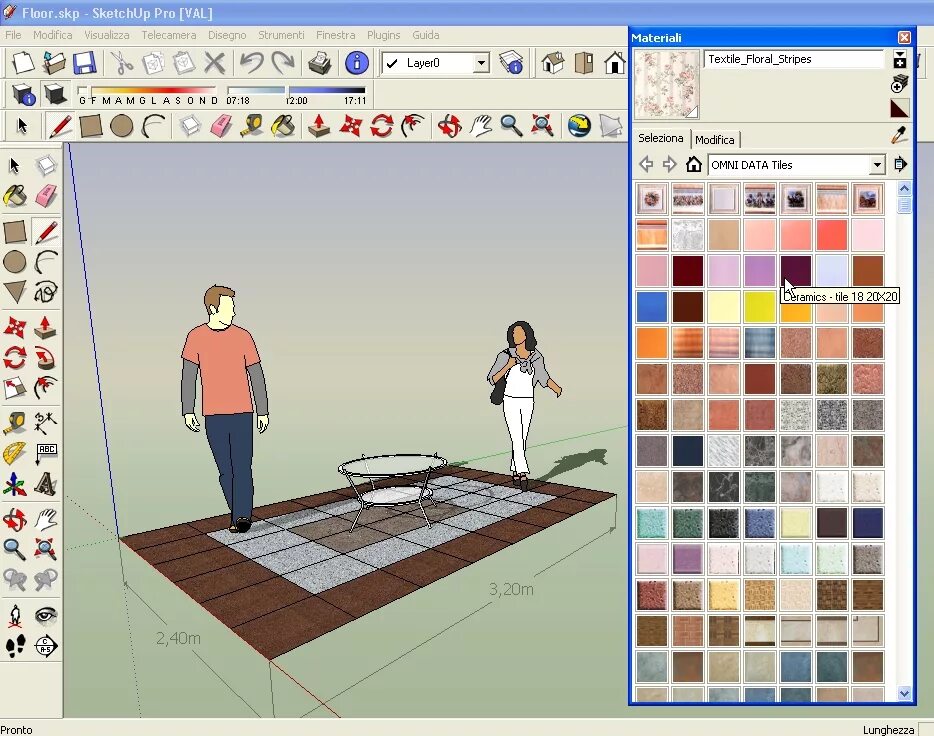Click the New file icon

[23, 63]
